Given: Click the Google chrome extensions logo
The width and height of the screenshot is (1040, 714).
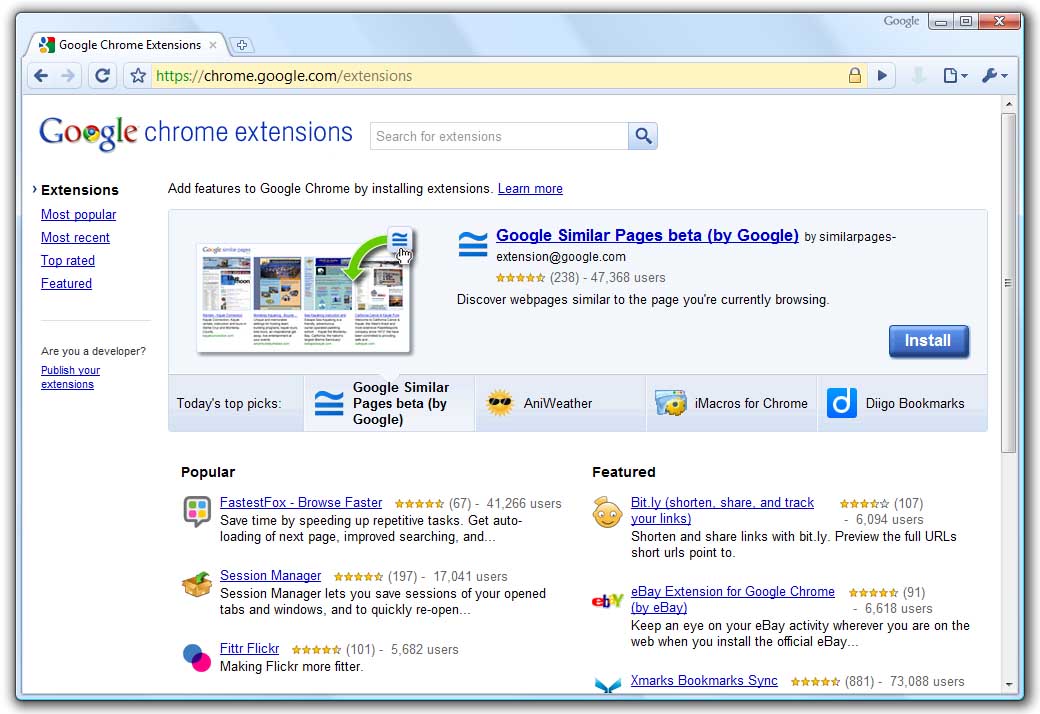Looking at the screenshot, I should (196, 133).
